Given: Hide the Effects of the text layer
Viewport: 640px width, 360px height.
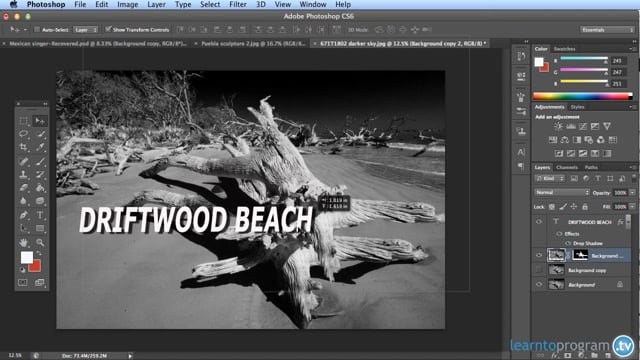Looking at the screenshot, I should pyautogui.click(x=559, y=234).
